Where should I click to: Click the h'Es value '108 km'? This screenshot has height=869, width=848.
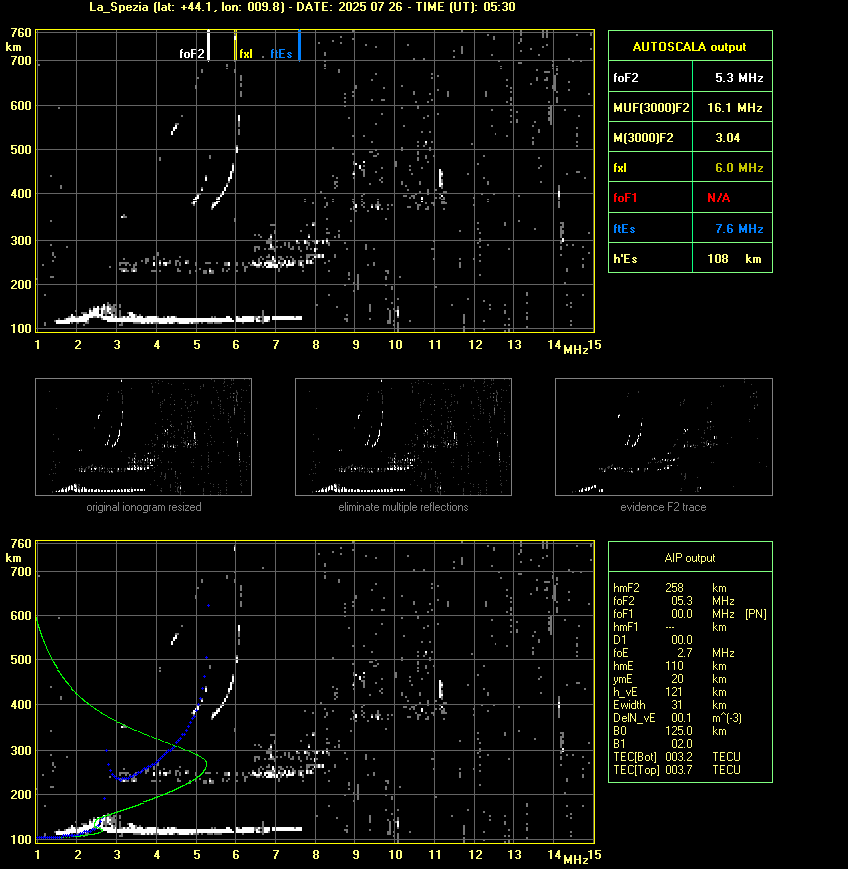pos(734,259)
